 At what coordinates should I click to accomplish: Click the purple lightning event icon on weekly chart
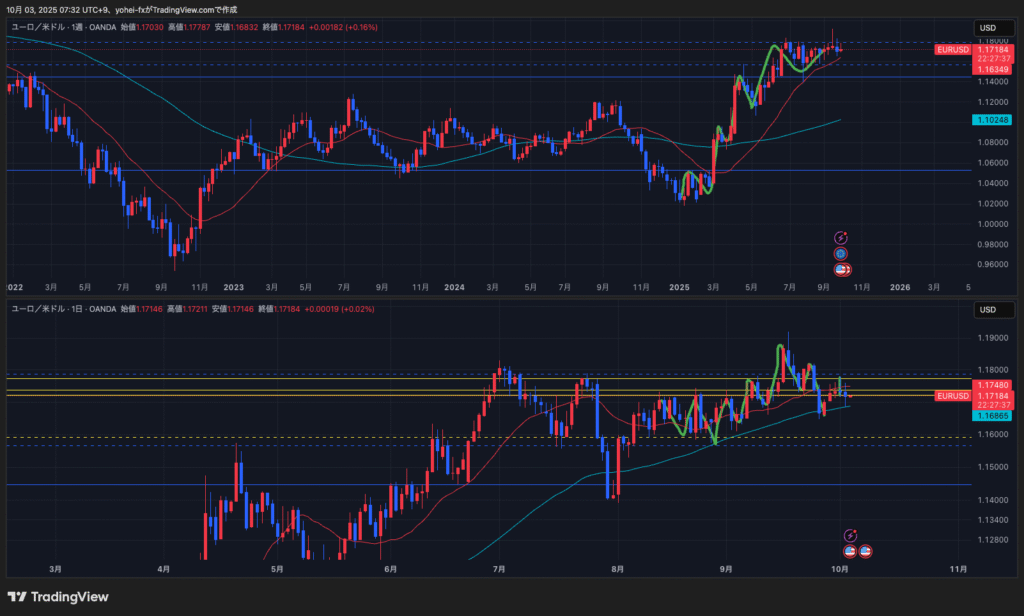841,237
